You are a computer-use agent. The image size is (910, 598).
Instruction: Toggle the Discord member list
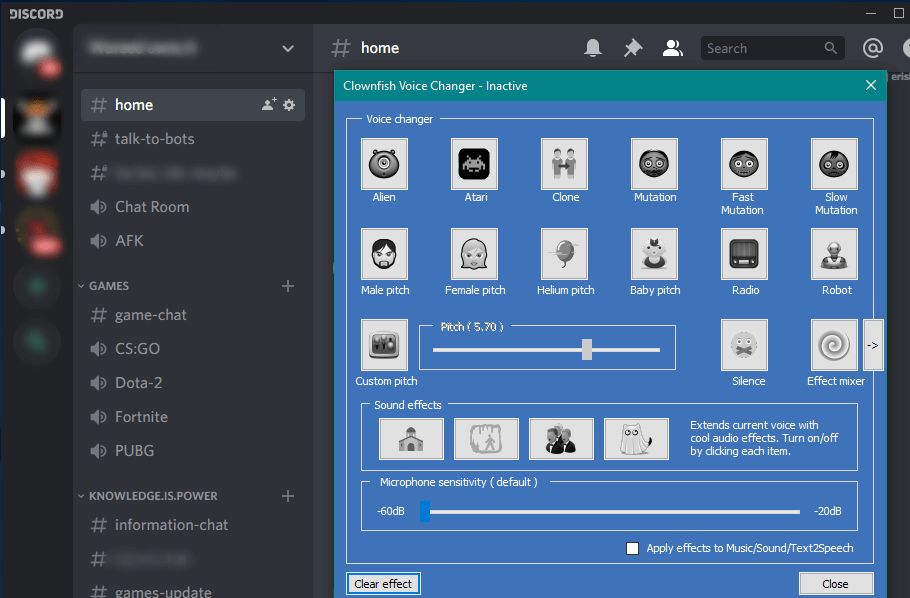(x=673, y=48)
